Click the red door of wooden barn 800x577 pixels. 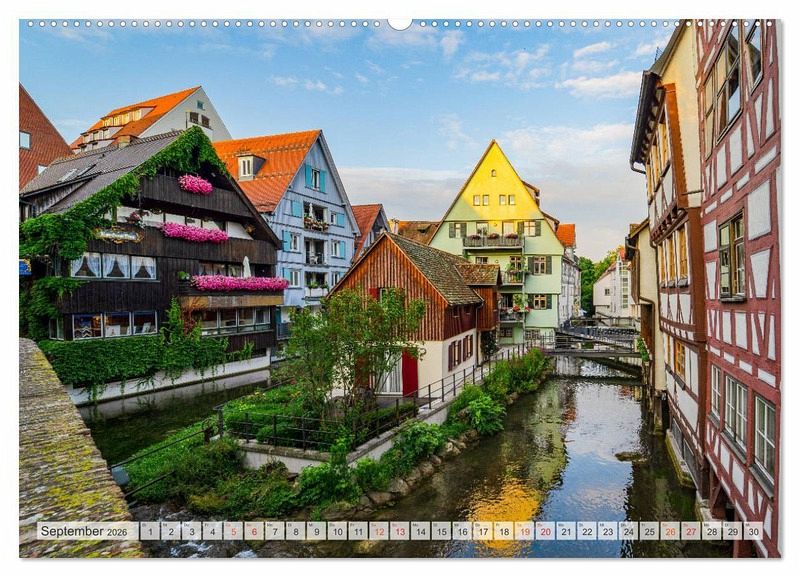[x=410, y=373]
